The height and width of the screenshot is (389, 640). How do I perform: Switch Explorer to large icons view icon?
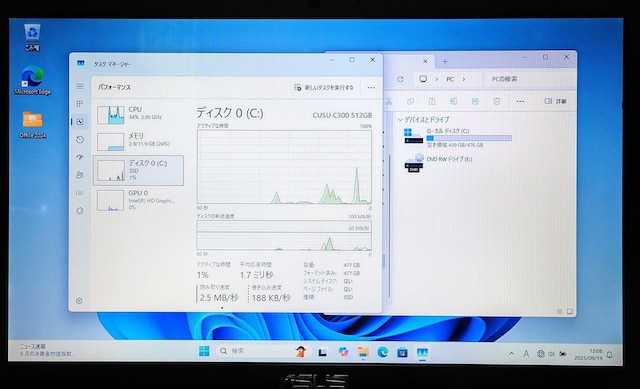[x=569, y=311]
